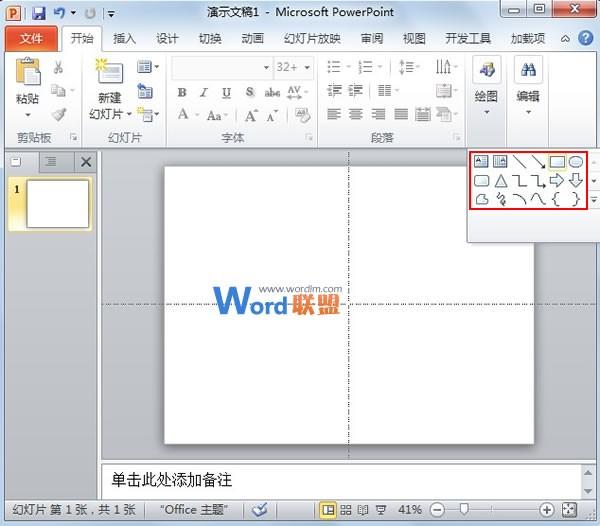The height and width of the screenshot is (526, 600).
Task: Click Increase List Level indent icon
Action: 355,91
